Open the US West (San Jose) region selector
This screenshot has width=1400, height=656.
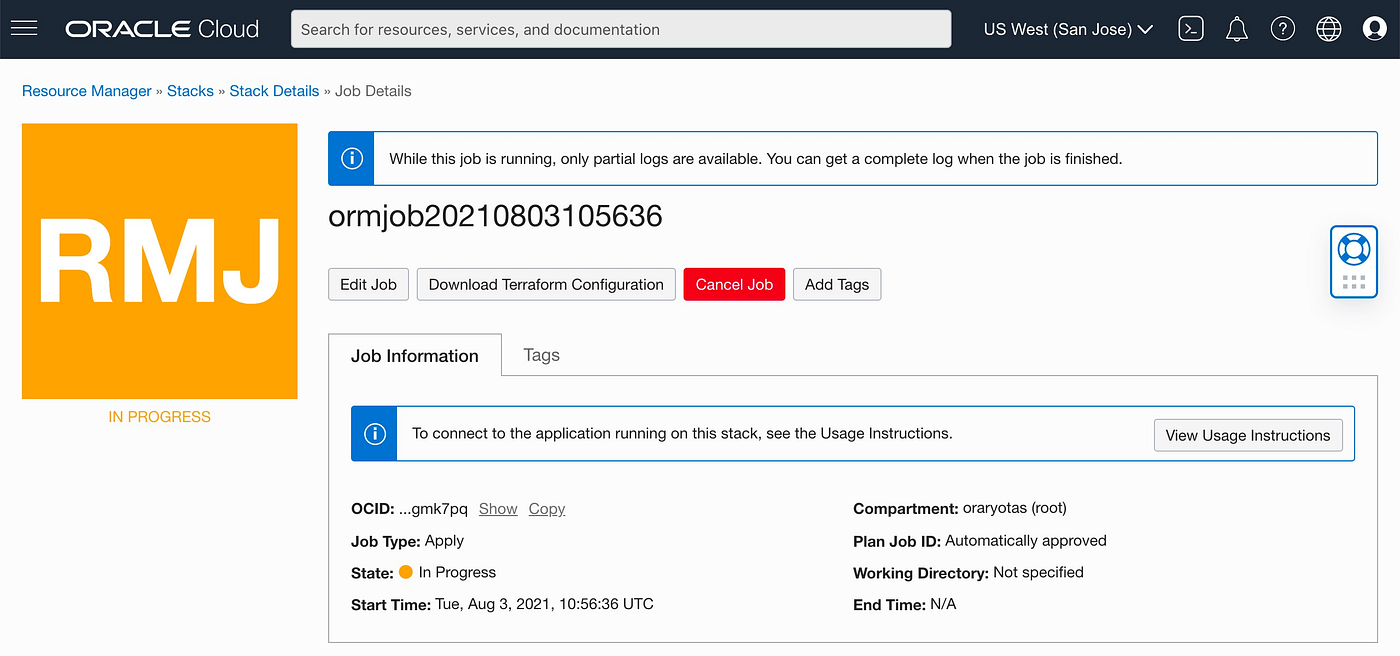(1056, 29)
